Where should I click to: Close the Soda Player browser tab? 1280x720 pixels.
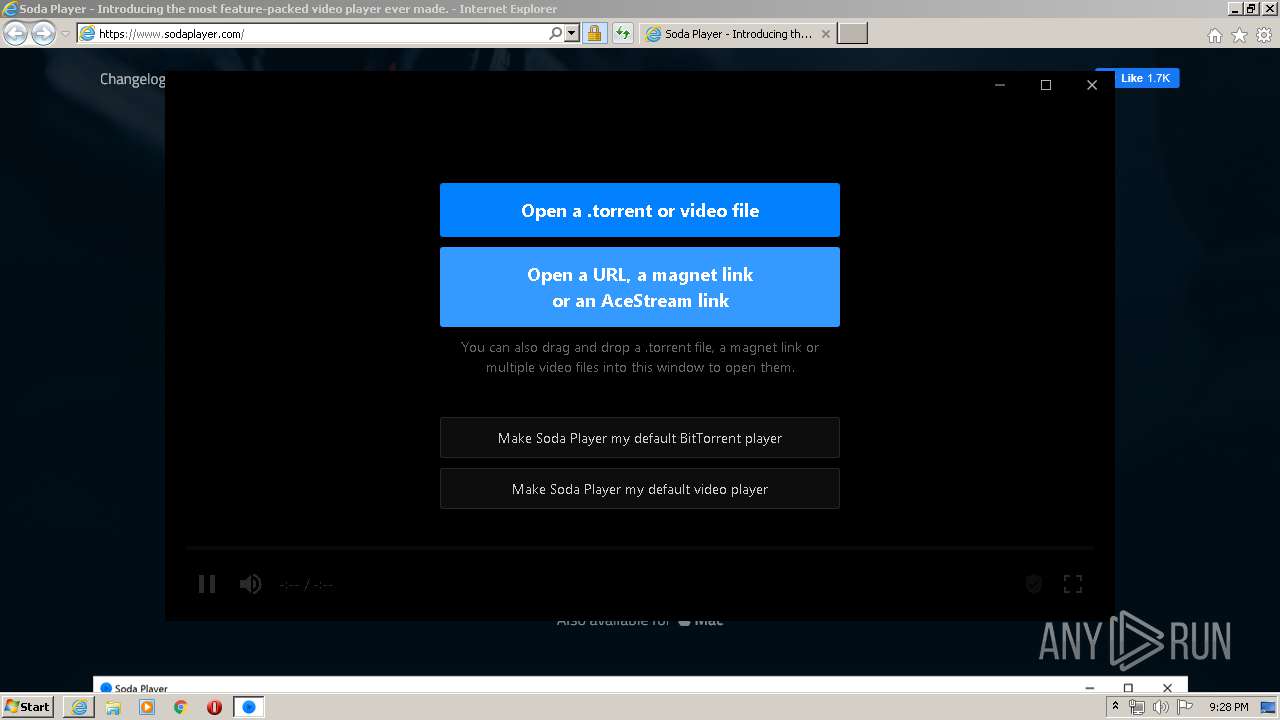click(x=825, y=34)
